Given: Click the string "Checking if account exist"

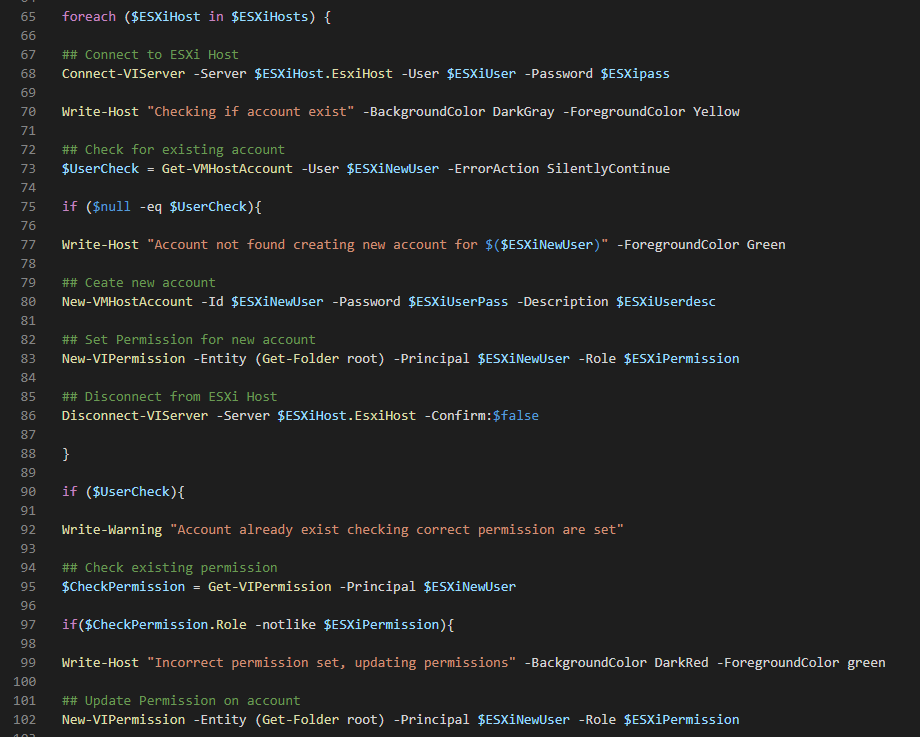Looking at the screenshot, I should click(x=251, y=111).
